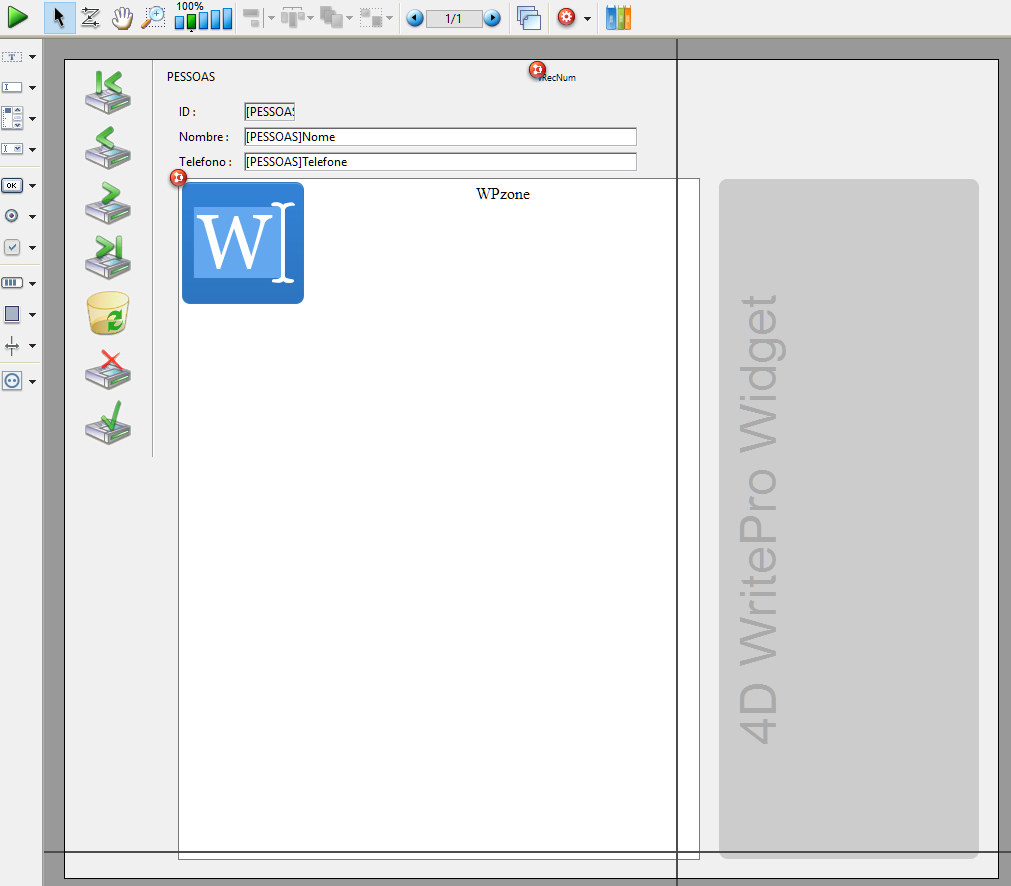
Task: Click the [PESSOAS]Nome input field
Action: tap(440, 137)
